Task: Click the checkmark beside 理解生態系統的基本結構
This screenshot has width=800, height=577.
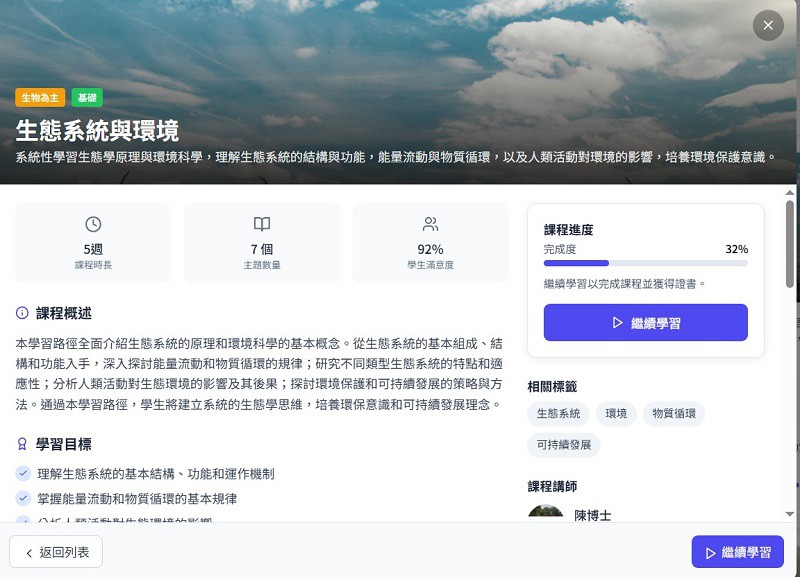Action: 23,473
